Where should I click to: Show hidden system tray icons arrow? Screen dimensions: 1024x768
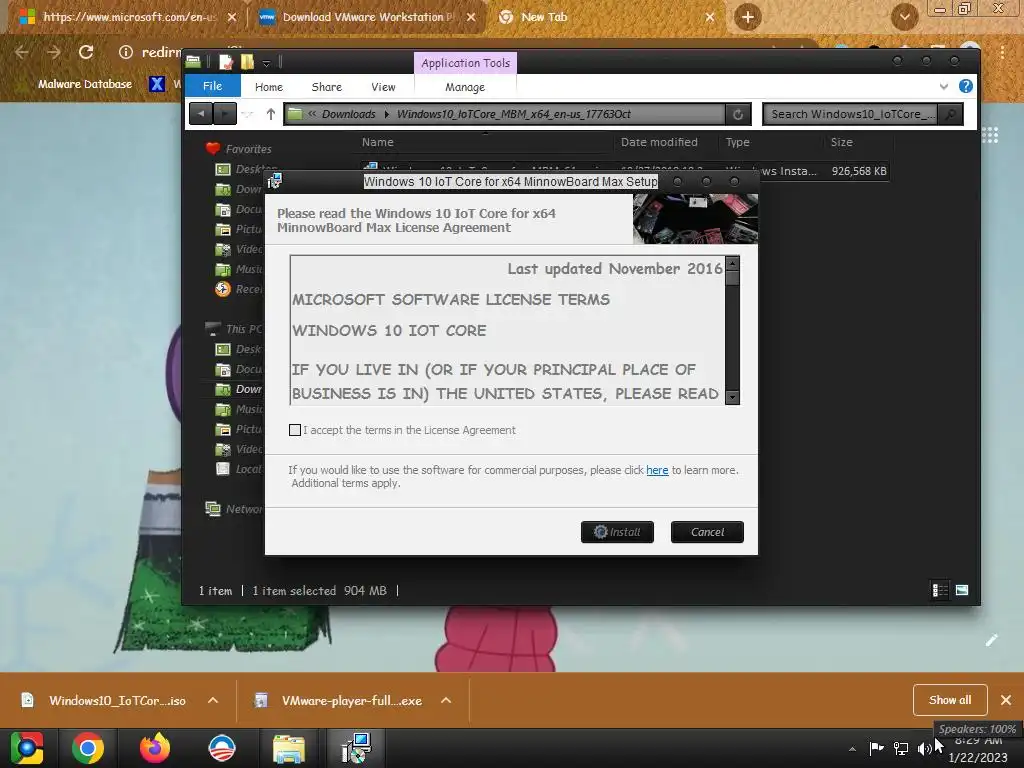(852, 749)
